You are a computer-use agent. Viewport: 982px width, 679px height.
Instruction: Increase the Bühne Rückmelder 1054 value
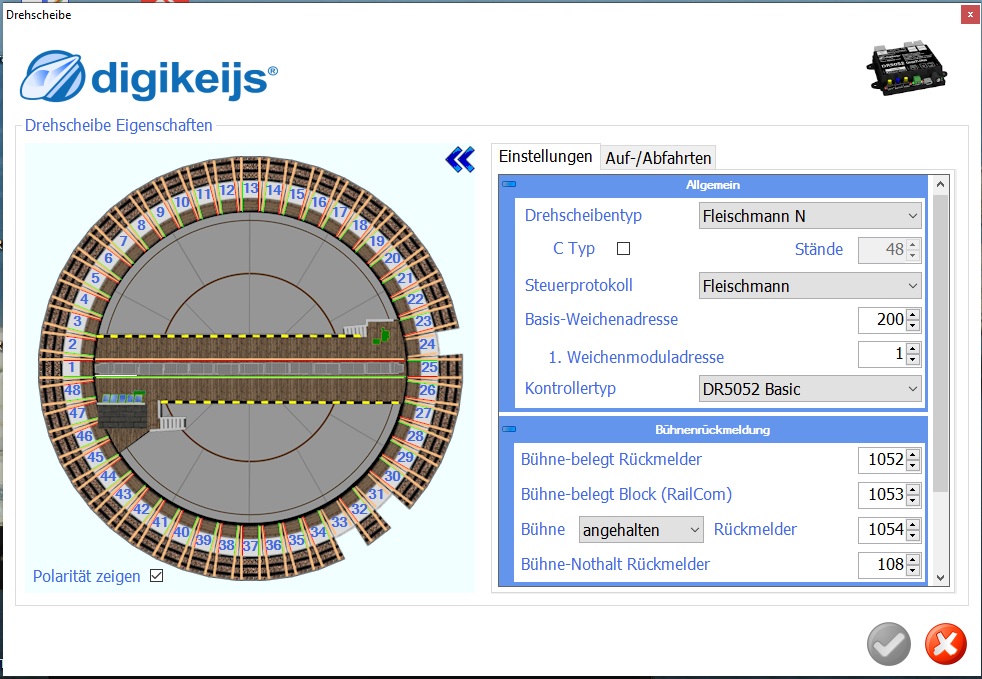coord(913,524)
